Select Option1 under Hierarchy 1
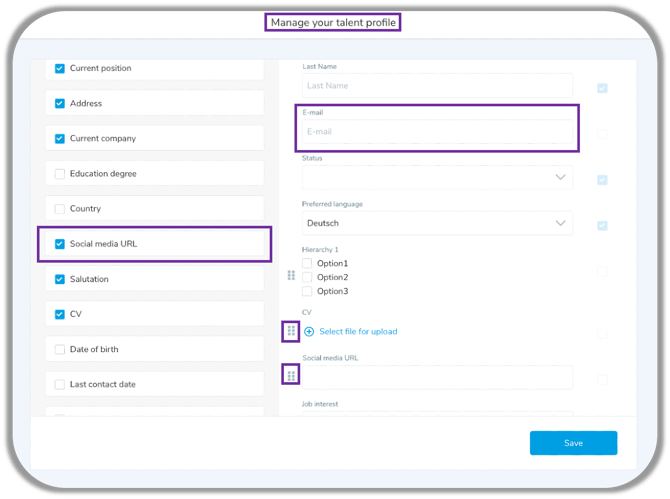Screen dimensions: 670x499 308,263
